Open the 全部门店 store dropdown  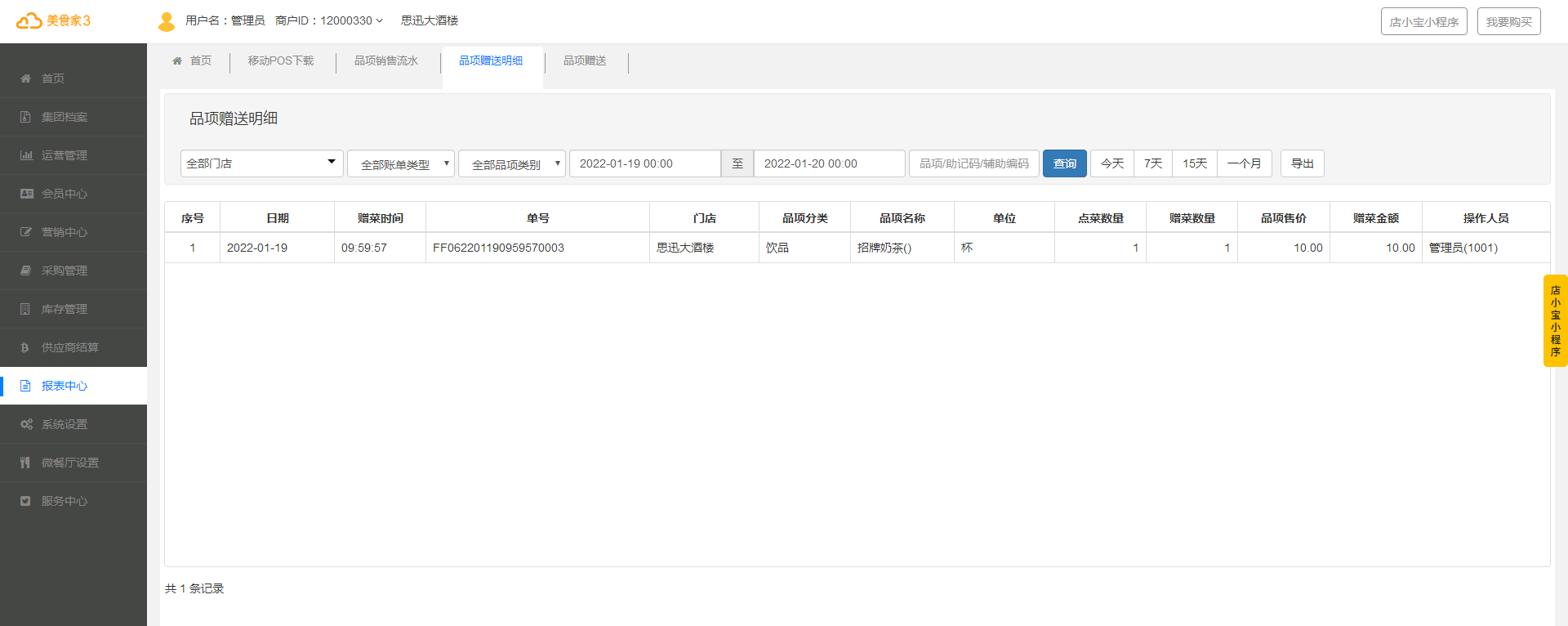(261, 163)
